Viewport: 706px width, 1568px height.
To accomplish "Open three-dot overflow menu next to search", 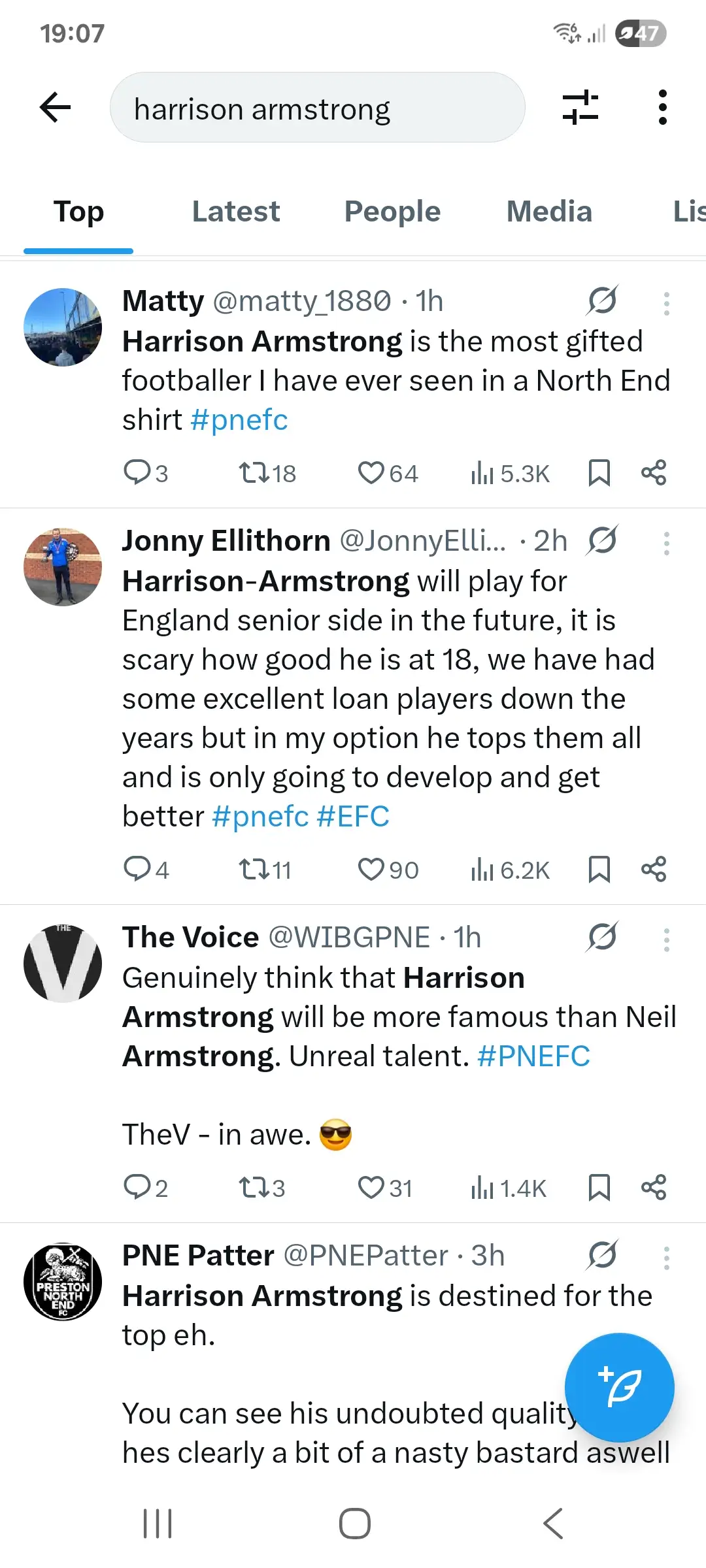I will coord(663,107).
